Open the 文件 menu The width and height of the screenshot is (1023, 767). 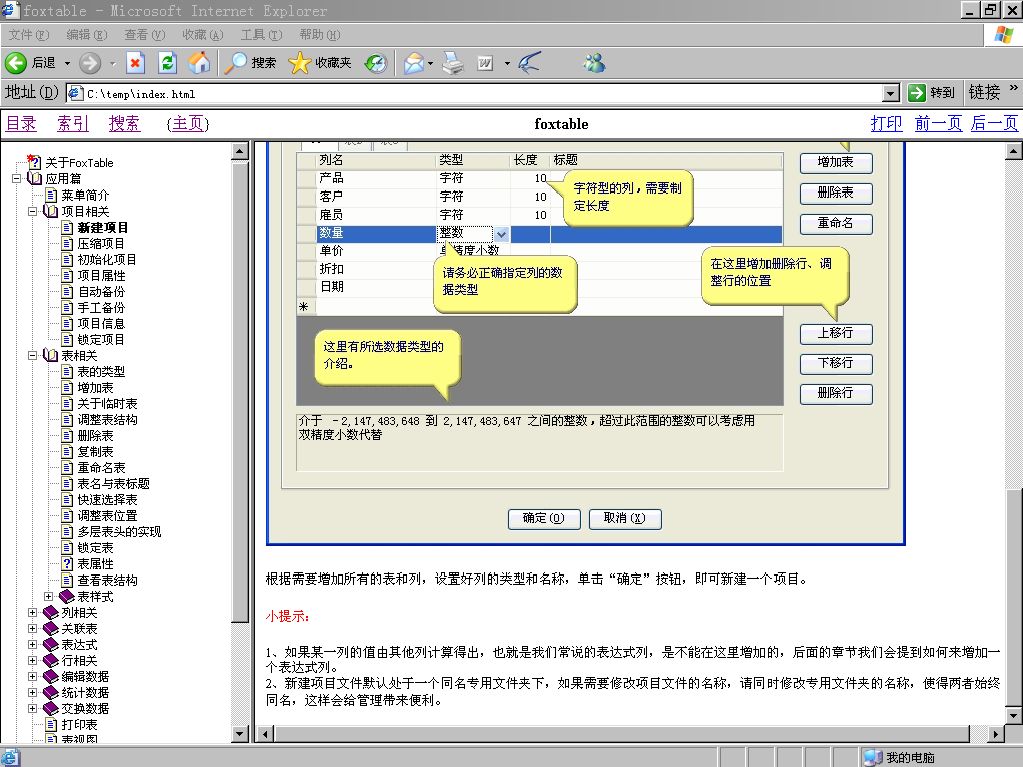(29, 35)
